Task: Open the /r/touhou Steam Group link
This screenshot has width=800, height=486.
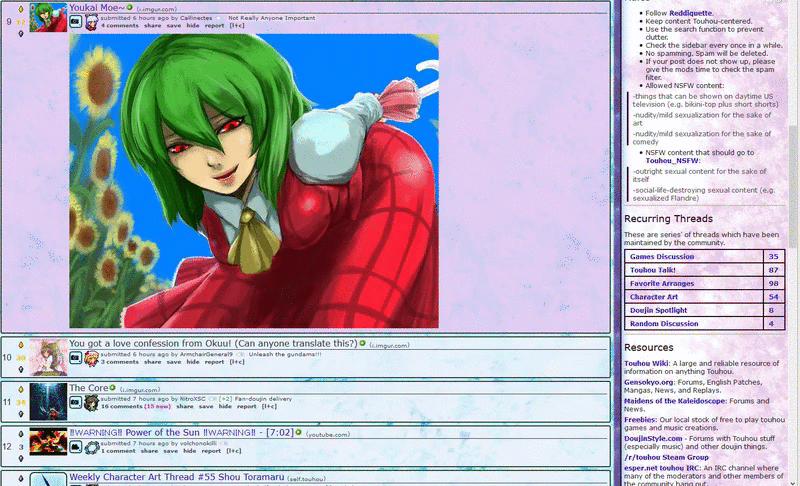Action: coord(666,457)
